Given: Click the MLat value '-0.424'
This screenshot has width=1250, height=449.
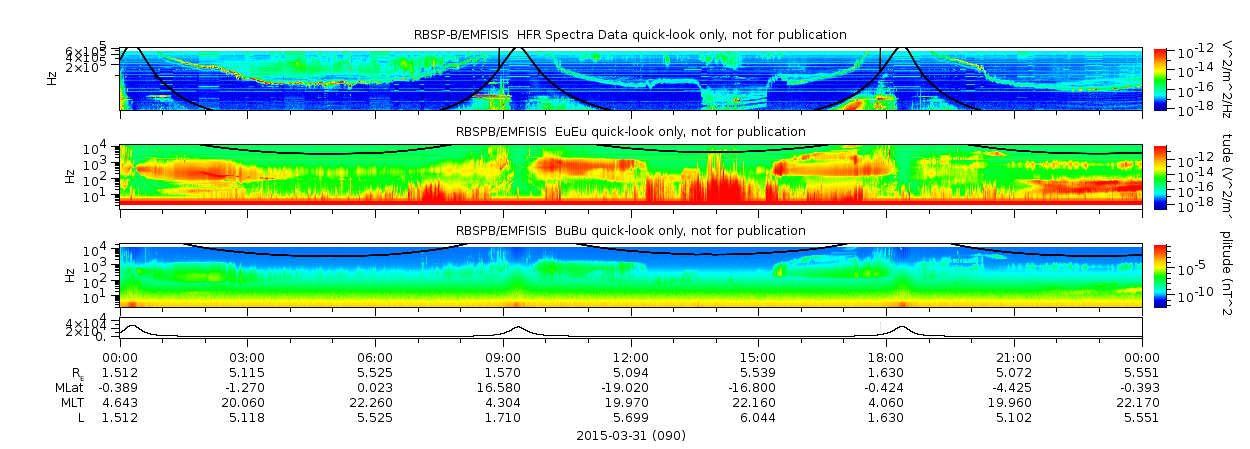Looking at the screenshot, I should [886, 388].
